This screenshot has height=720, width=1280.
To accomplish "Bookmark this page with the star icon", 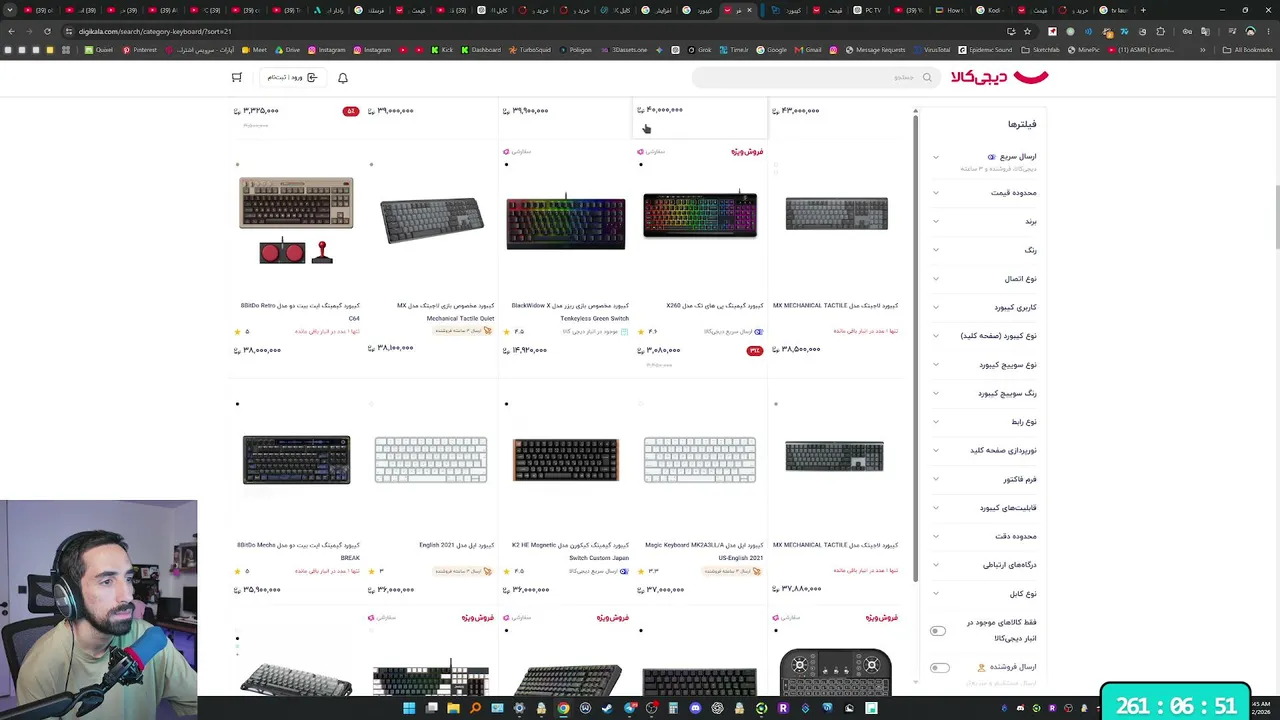I will 1027,31.
